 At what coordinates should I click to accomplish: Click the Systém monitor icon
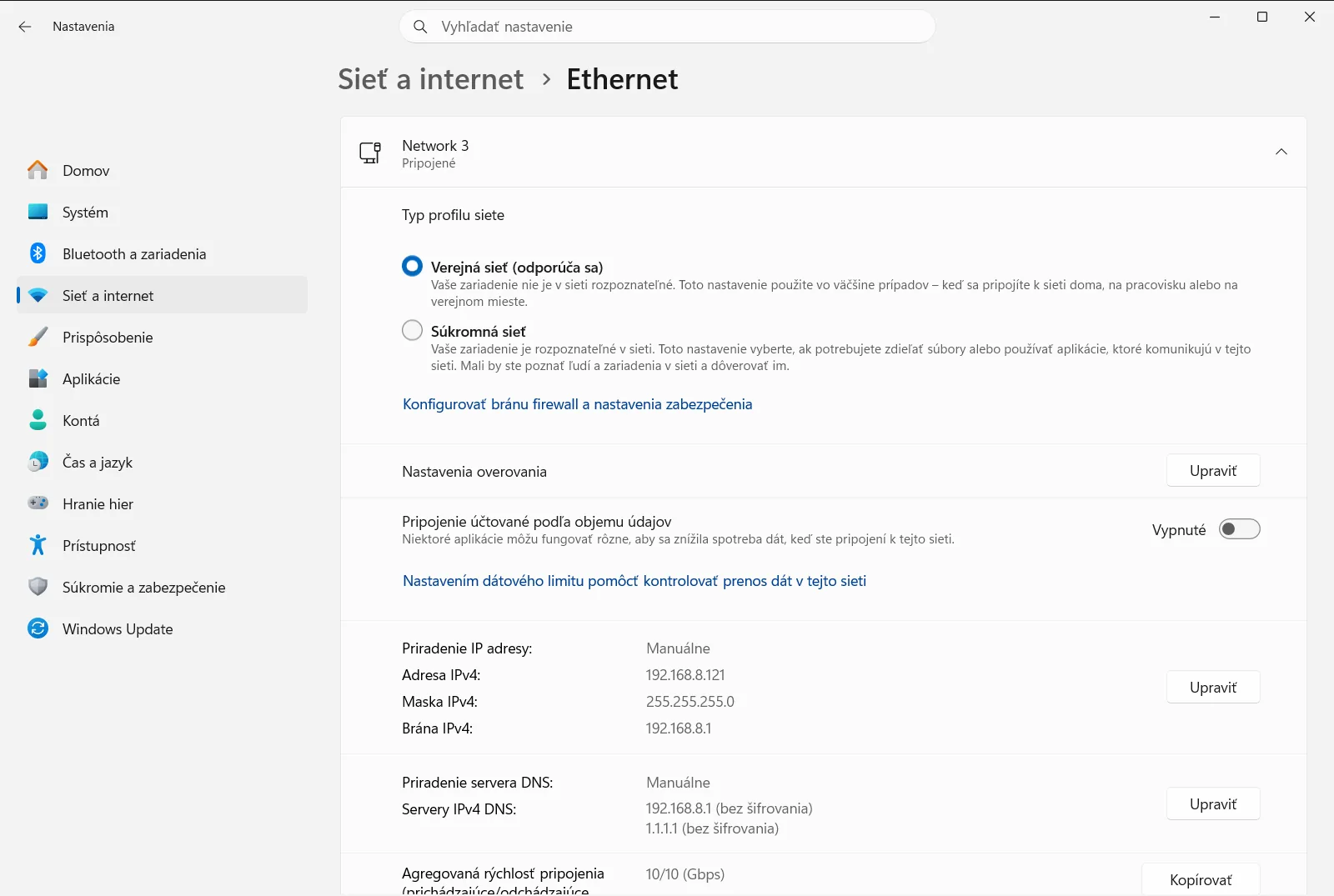(38, 212)
